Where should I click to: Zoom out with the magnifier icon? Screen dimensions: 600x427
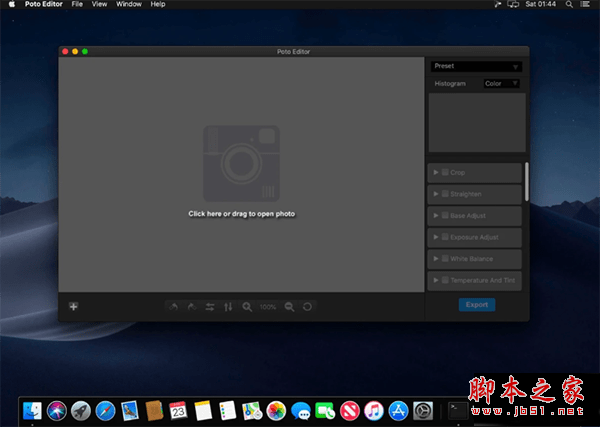pos(289,306)
